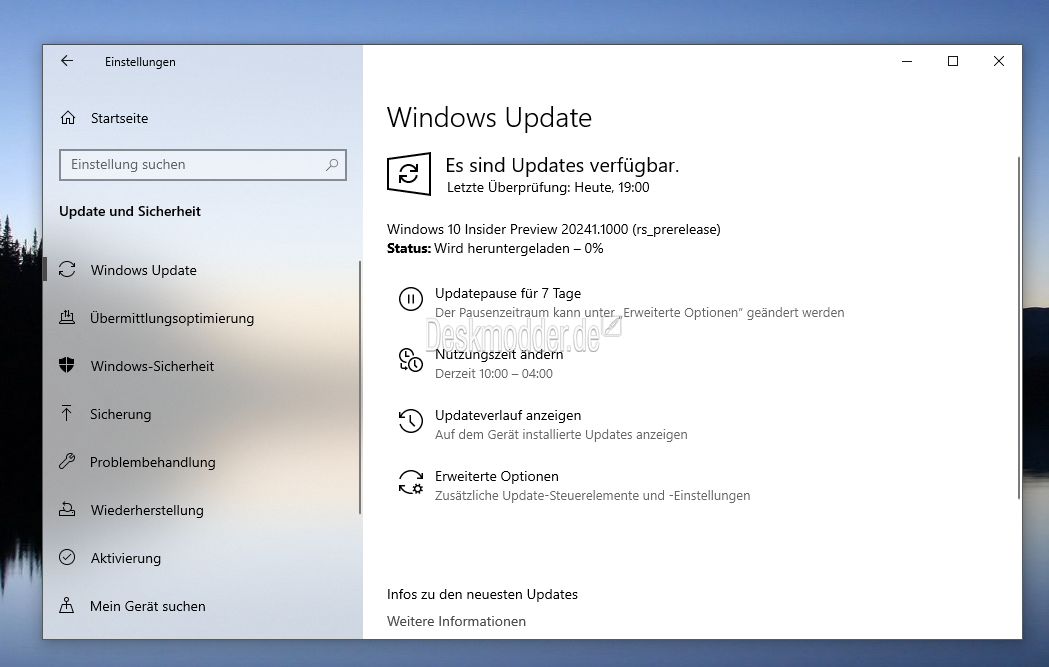Click the Status: Wird heruntergeladen – 0% line
The width and height of the screenshot is (1049, 667).
[x=495, y=249]
